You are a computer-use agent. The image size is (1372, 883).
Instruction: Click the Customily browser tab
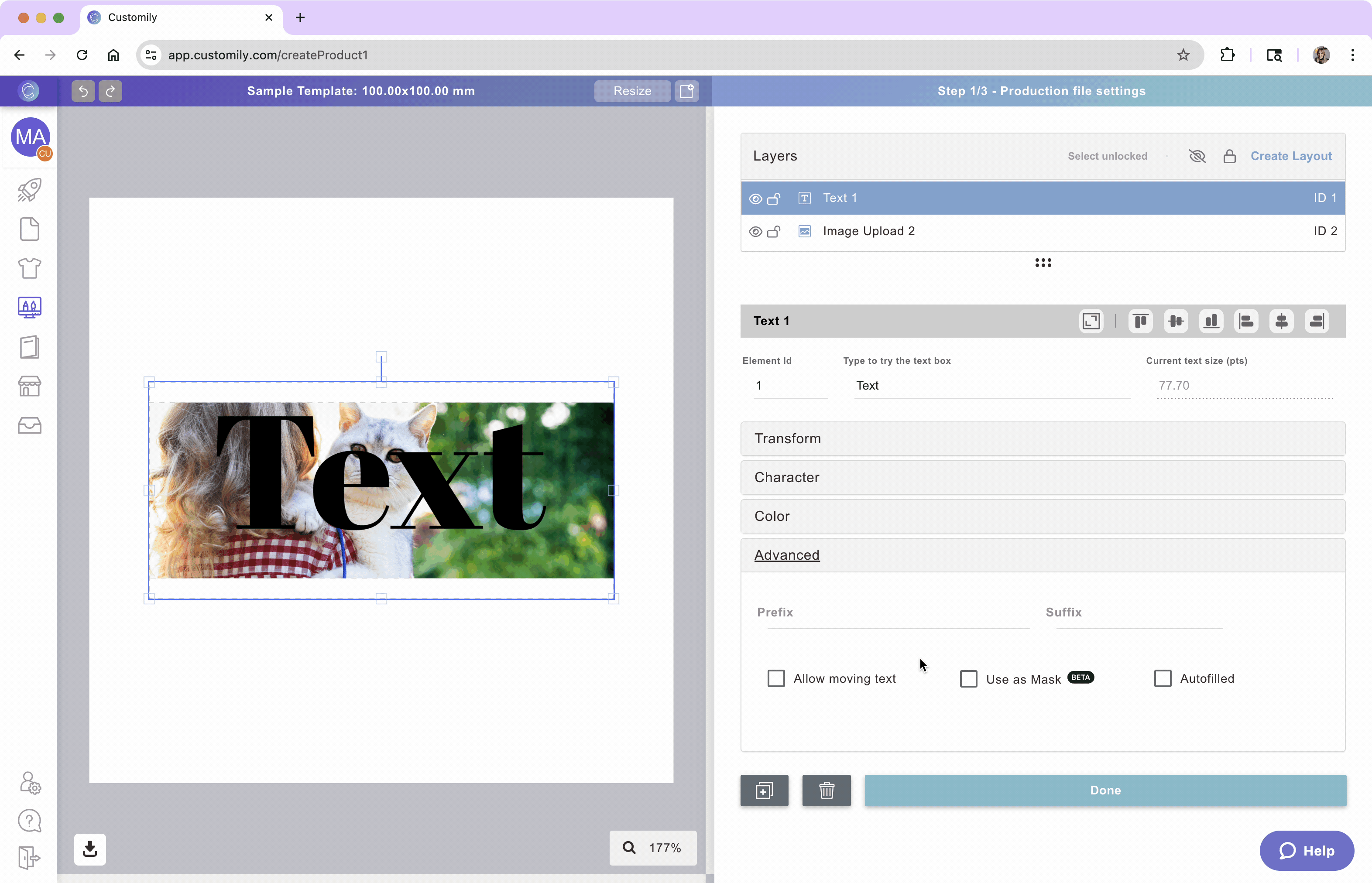click(181, 18)
